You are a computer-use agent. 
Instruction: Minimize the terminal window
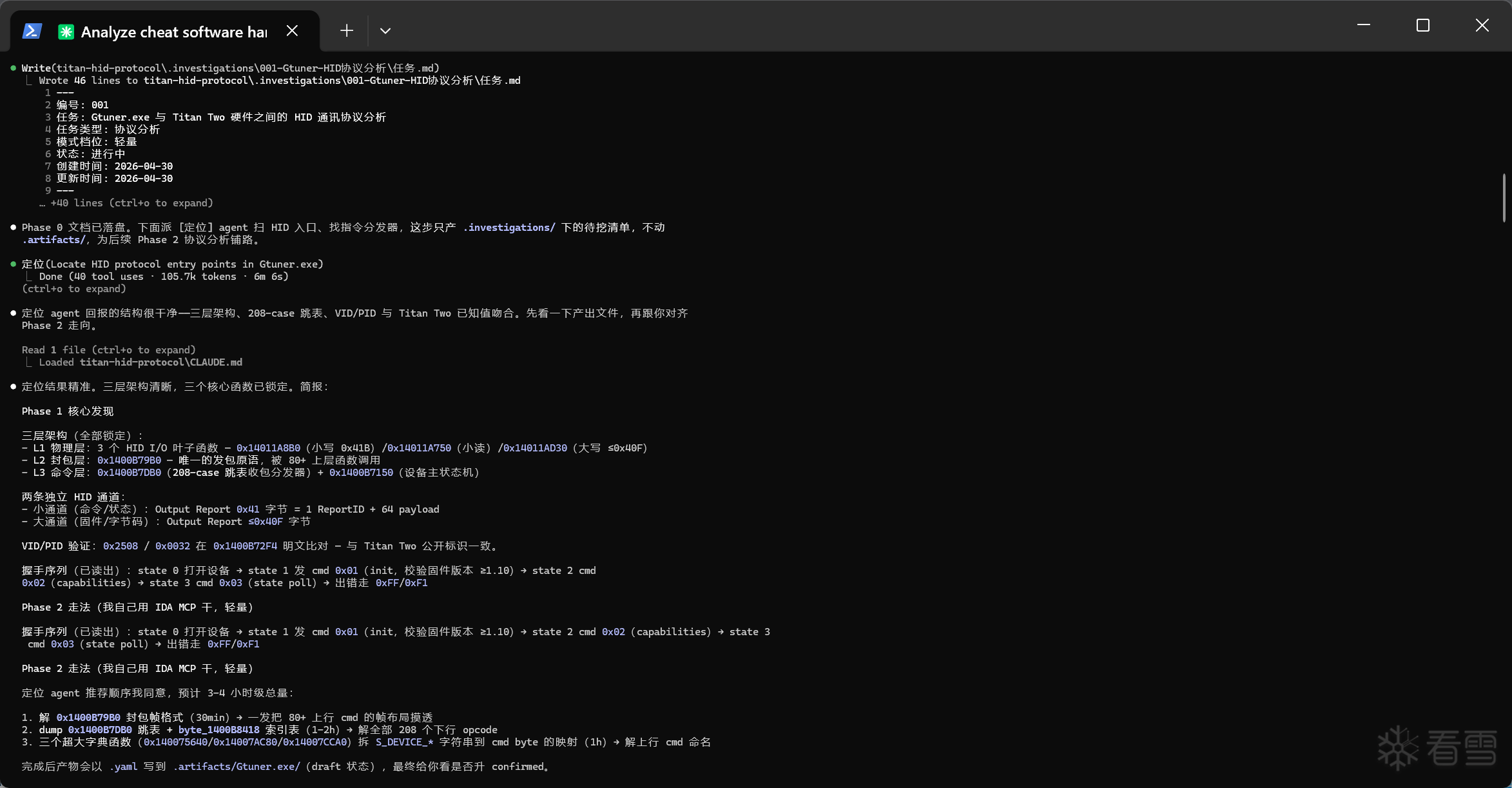[x=1364, y=25]
